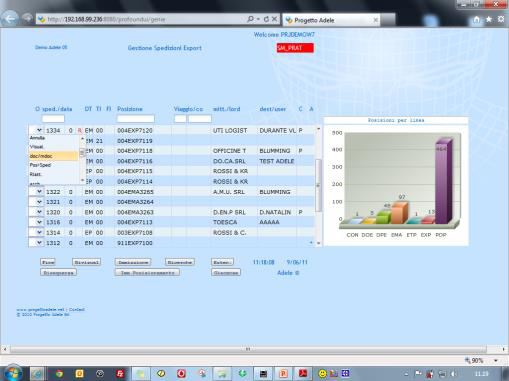Click the Divisori button
509x381 pixels.
86,262
